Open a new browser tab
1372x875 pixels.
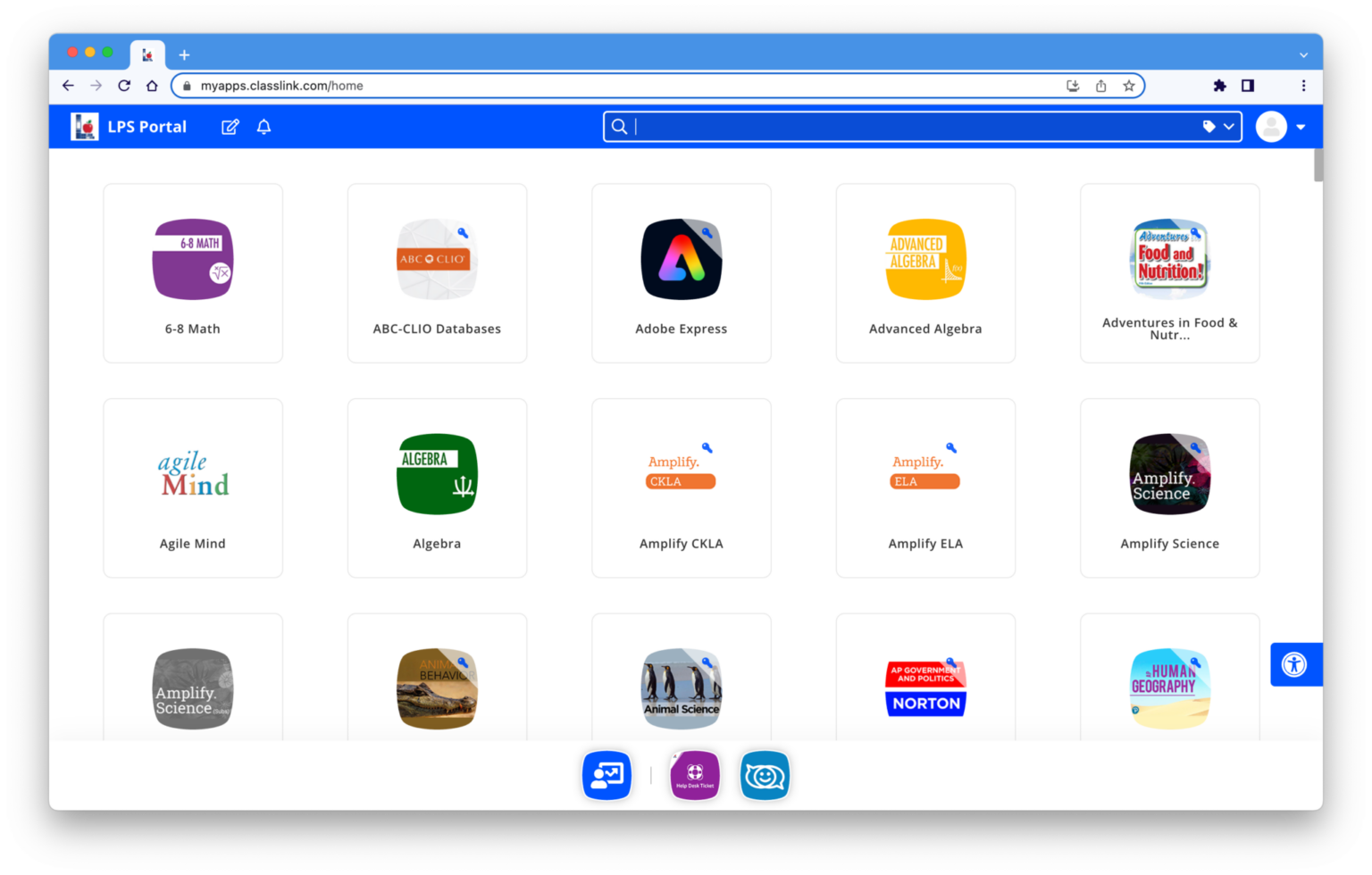coord(184,54)
